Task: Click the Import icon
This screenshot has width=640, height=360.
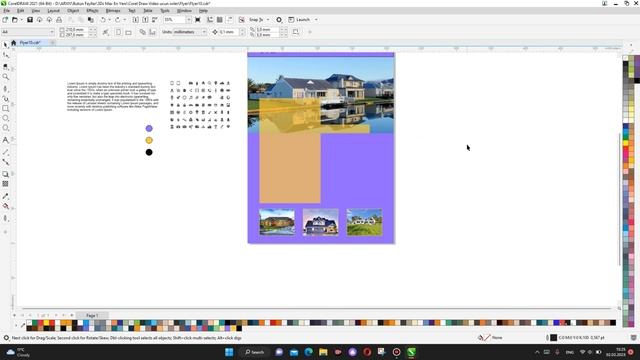Action: 136,20
